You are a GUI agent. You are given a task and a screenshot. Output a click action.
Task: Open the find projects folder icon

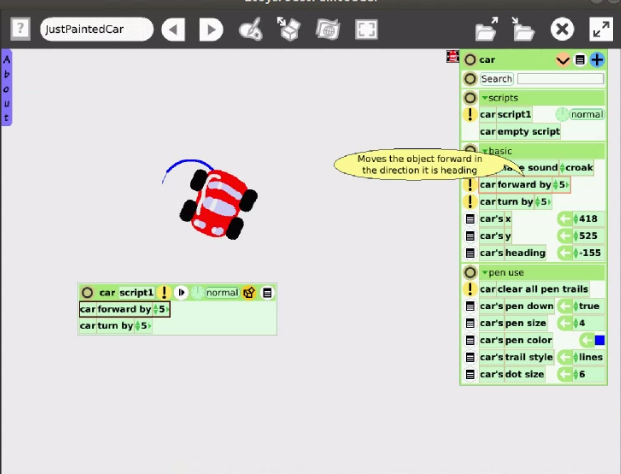pos(487,29)
